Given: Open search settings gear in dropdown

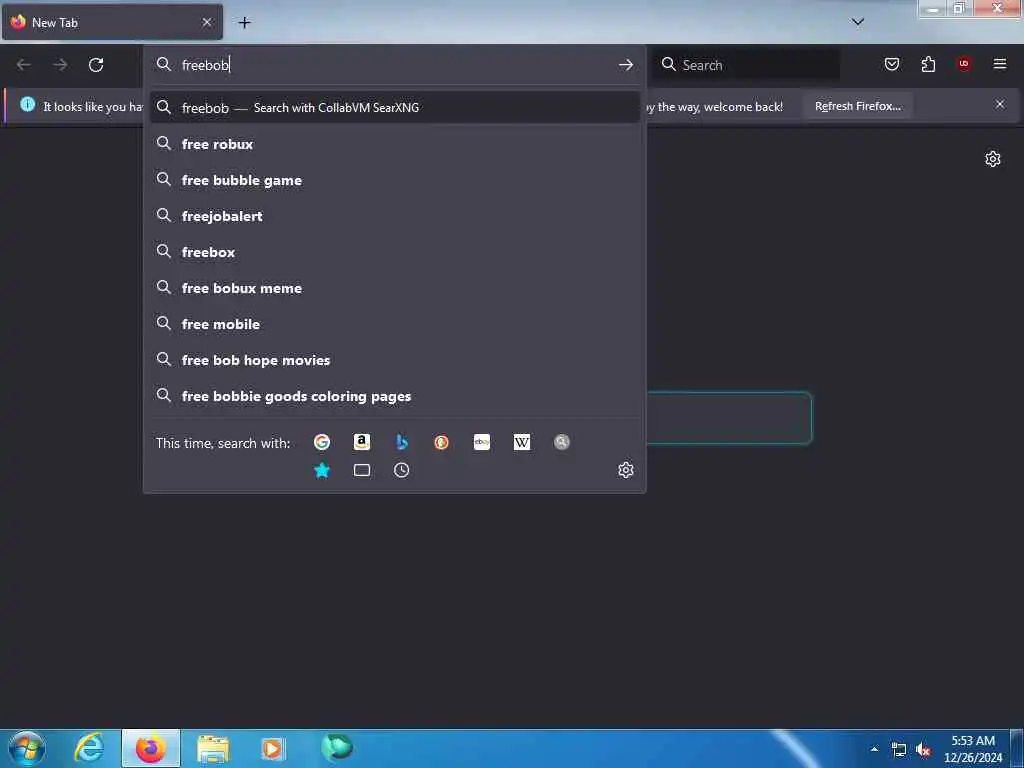Looking at the screenshot, I should [626, 470].
